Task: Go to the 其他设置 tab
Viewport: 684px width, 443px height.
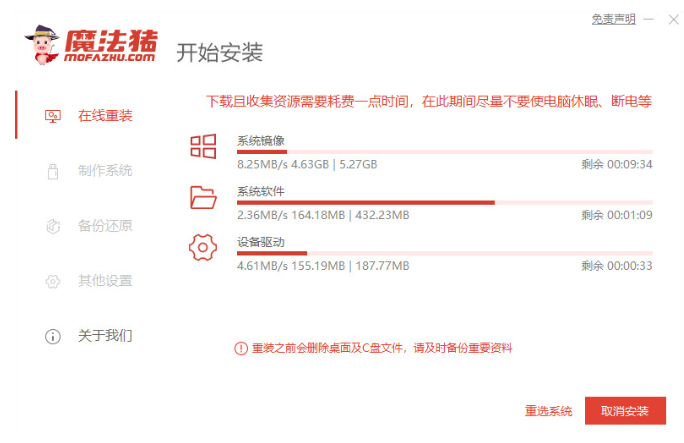Action: [x=105, y=281]
